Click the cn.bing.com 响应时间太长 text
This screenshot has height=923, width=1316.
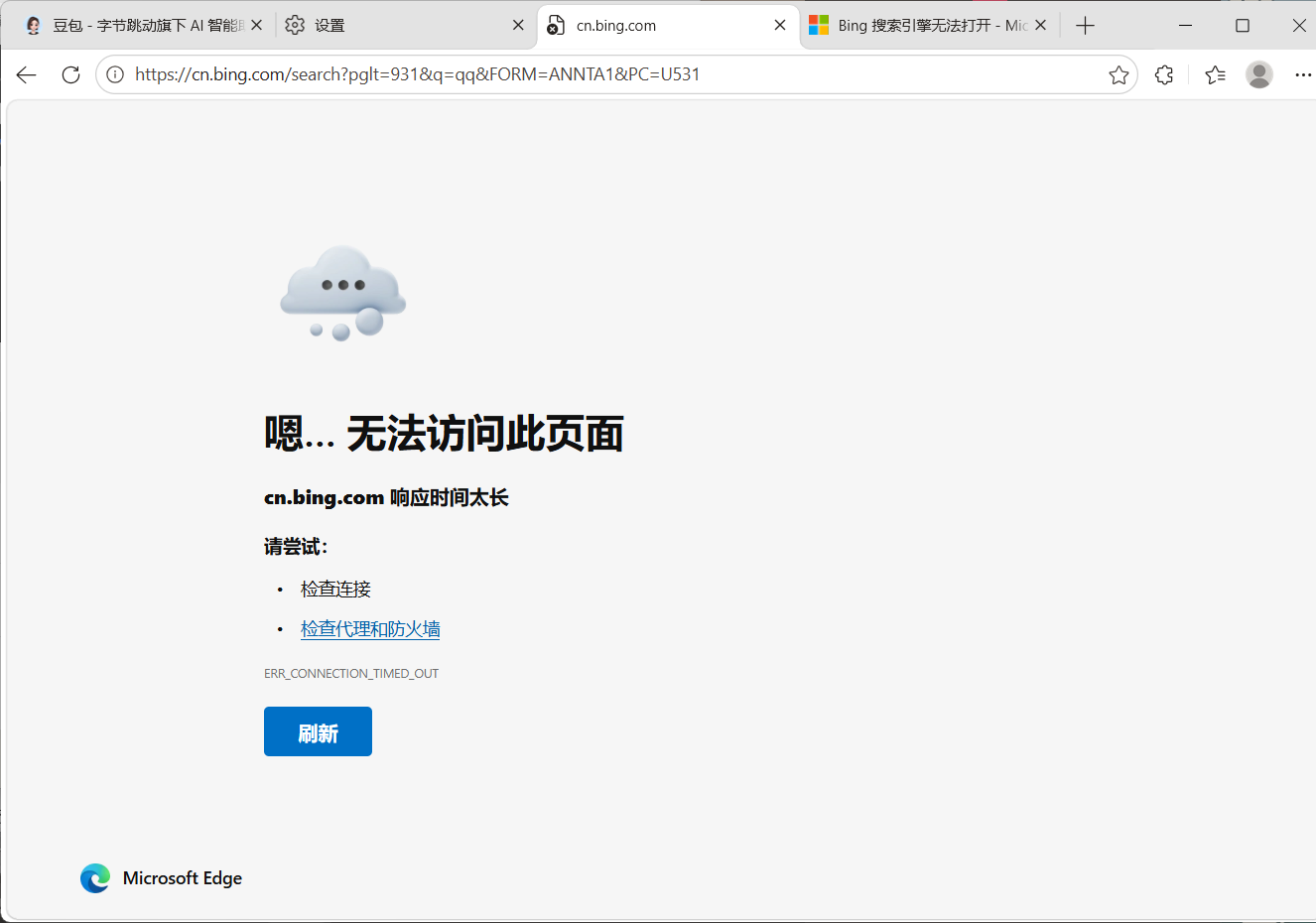tap(386, 497)
